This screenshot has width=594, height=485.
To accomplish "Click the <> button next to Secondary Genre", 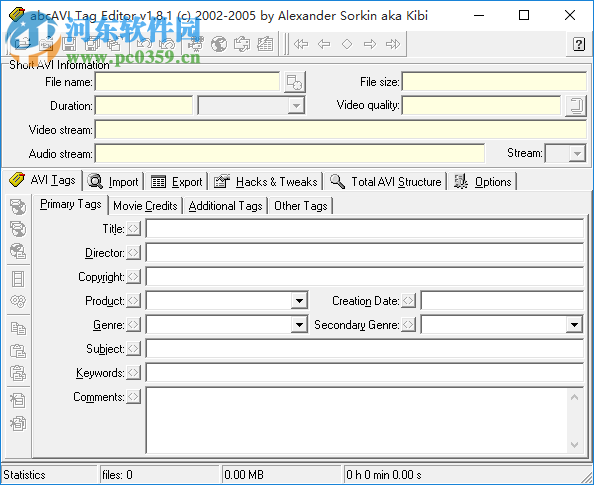I will click(408, 325).
